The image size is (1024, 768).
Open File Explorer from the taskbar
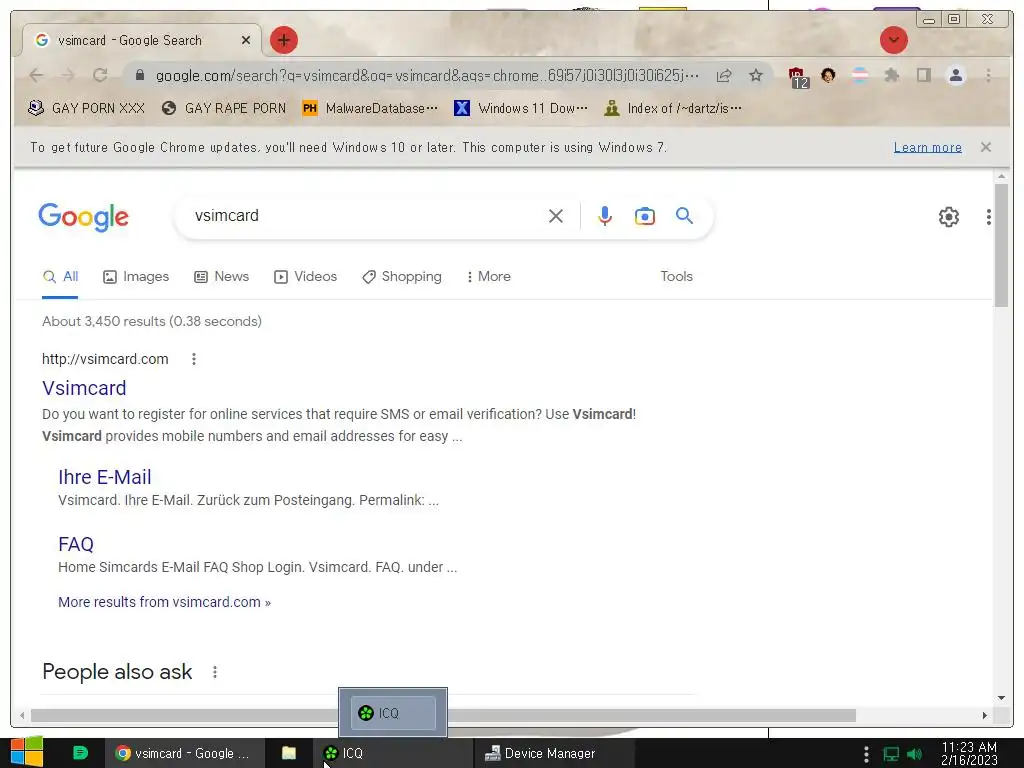pyautogui.click(x=289, y=753)
